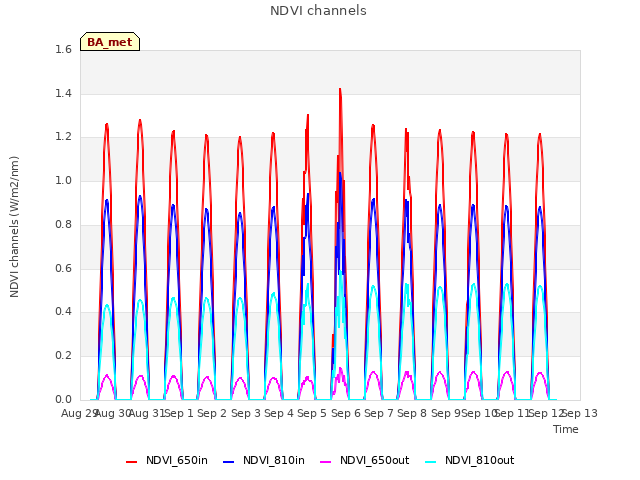Click the tallest red peak on Sep 6

(340, 90)
